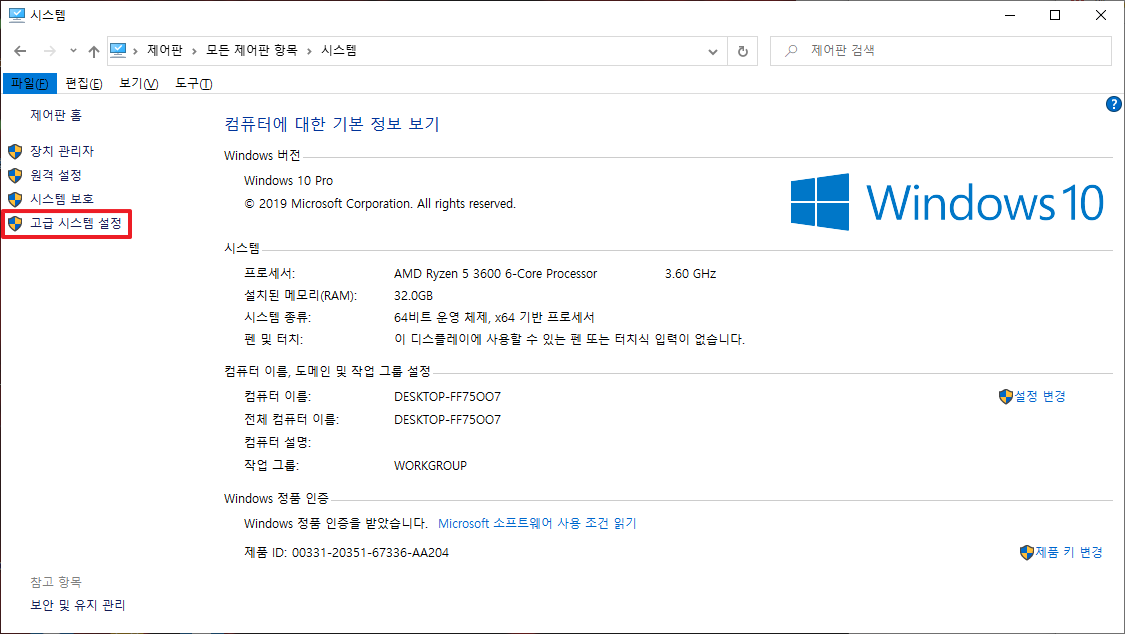
Task: Expand chevron after 모든 제어판 항목
Action: coord(309,51)
